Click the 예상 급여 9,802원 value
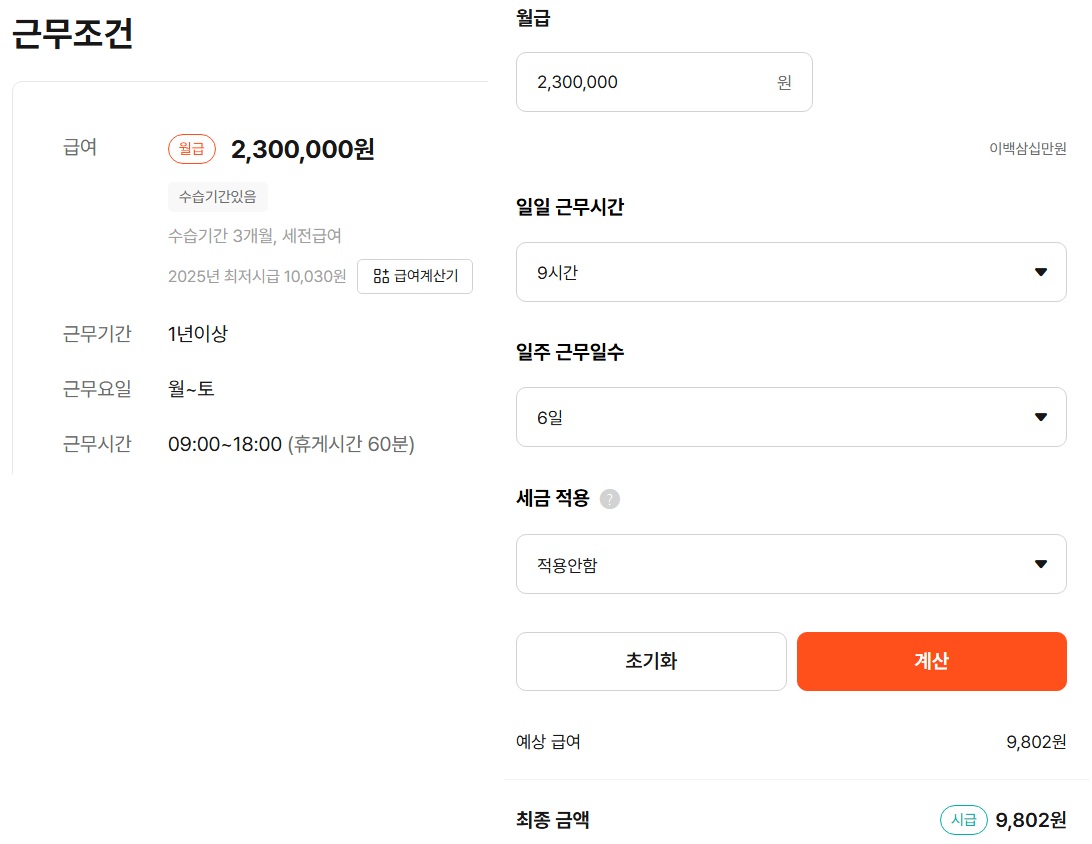Image resolution: width=1092 pixels, height=844 pixels. point(1036,742)
